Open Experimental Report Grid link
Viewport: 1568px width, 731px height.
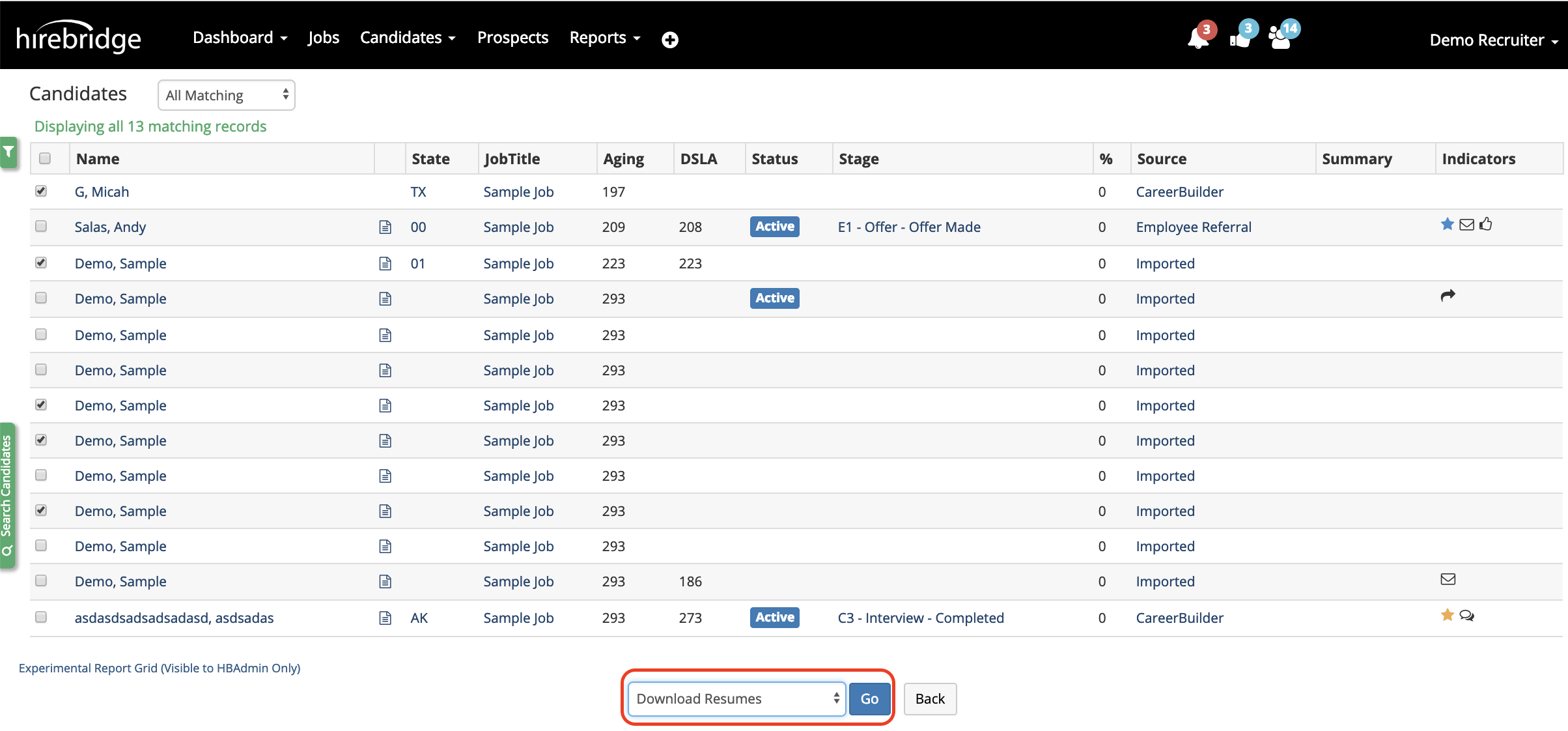(x=160, y=668)
